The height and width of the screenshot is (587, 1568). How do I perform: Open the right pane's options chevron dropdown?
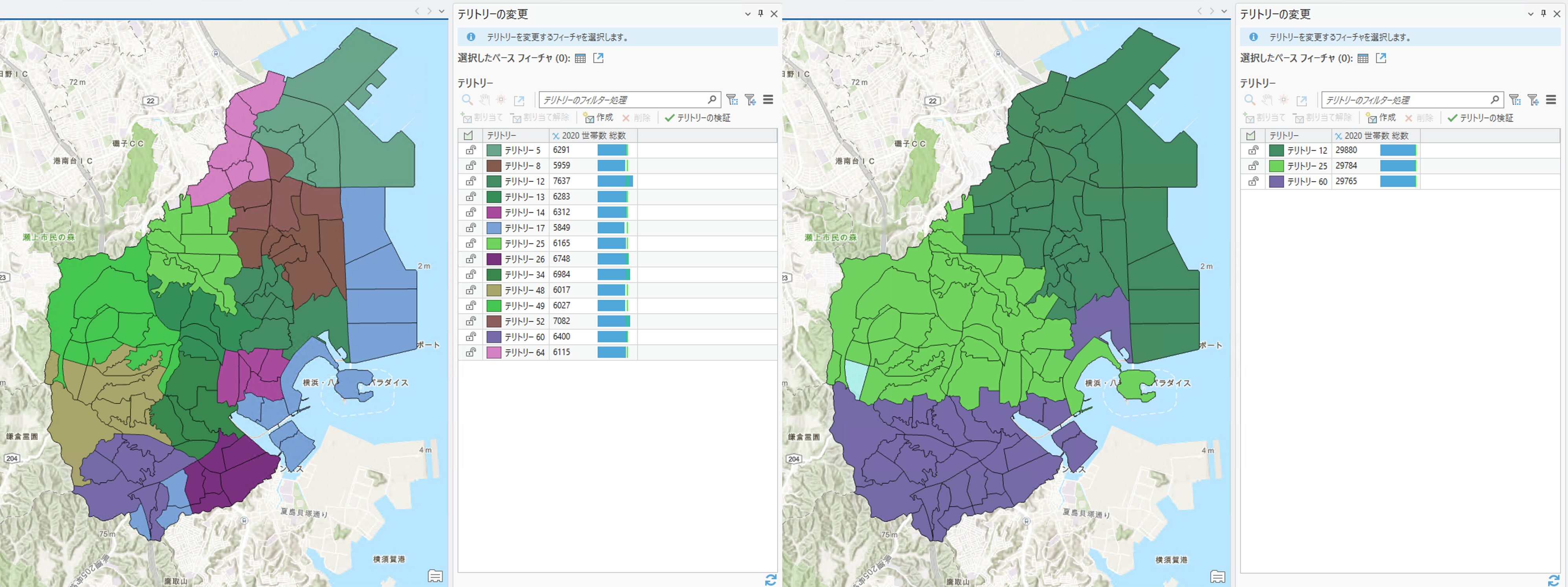coord(1530,13)
